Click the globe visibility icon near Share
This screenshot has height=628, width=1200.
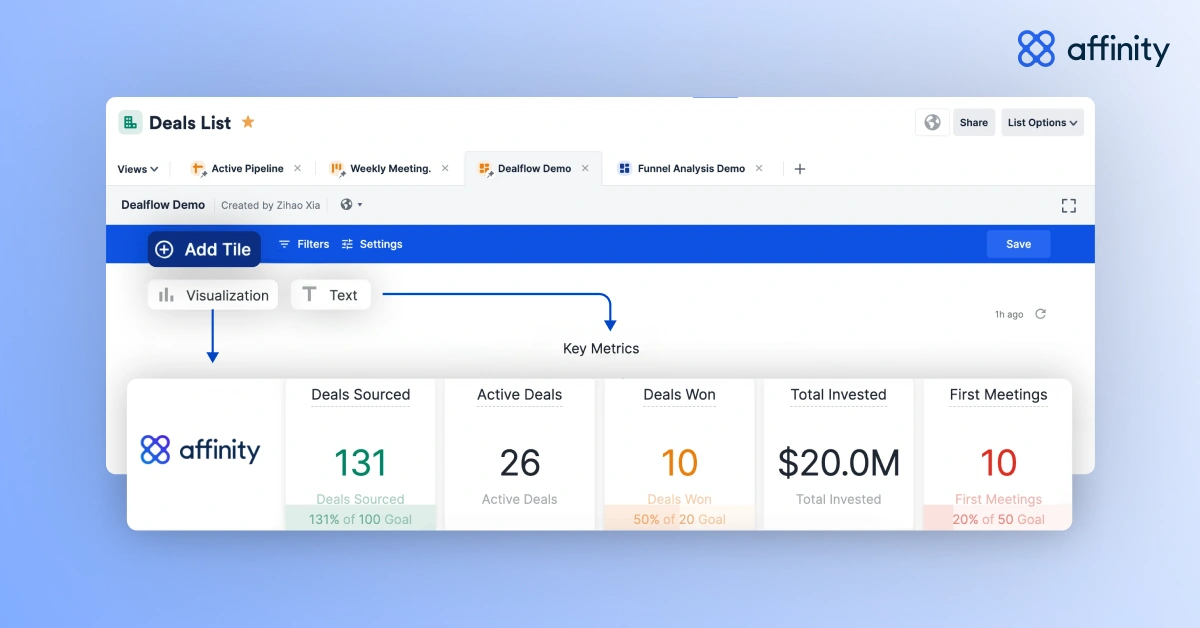tap(932, 122)
